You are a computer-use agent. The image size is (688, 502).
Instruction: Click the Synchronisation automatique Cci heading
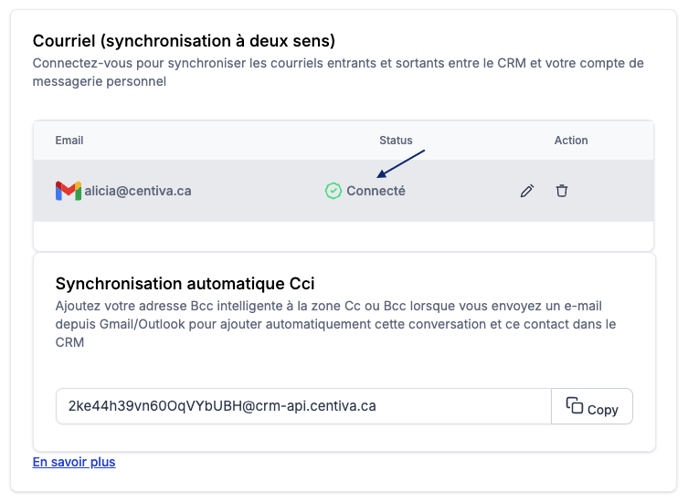[185, 283]
